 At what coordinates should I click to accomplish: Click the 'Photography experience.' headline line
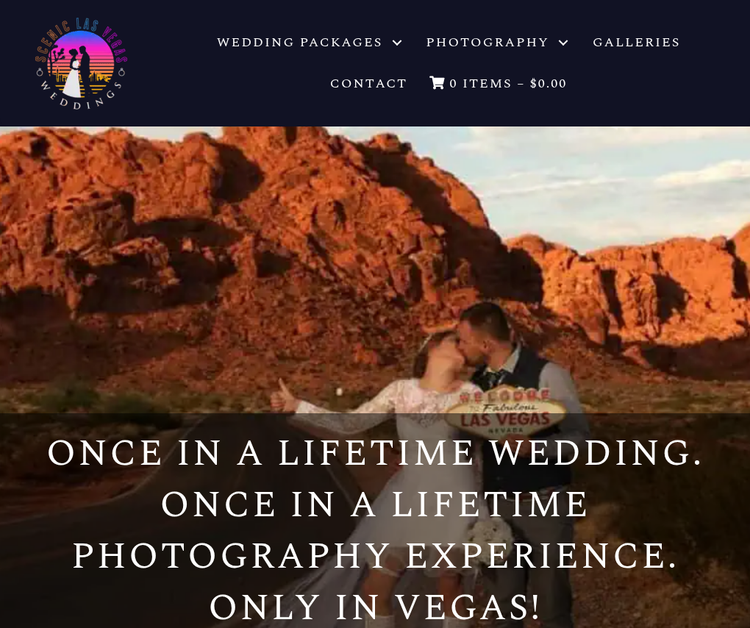click(x=375, y=555)
